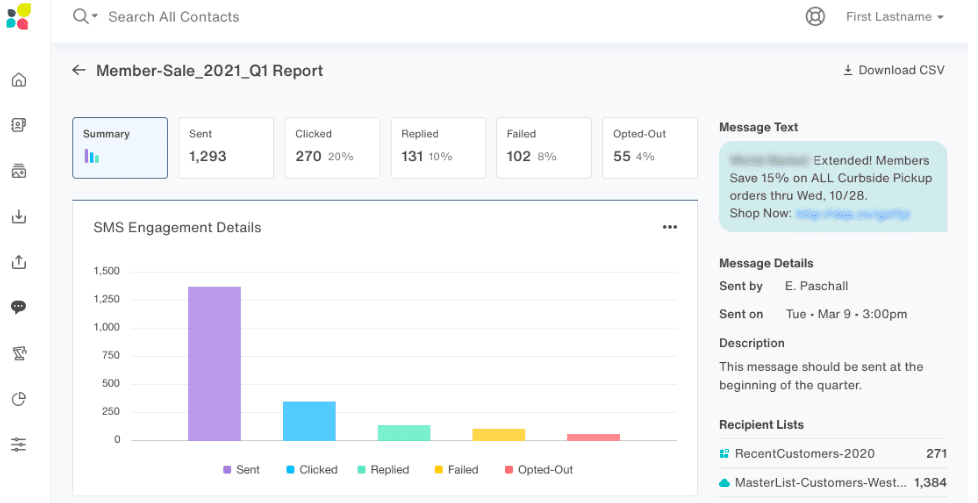
Task: Toggle the Clicked series in chart legend
Action: tap(311, 470)
